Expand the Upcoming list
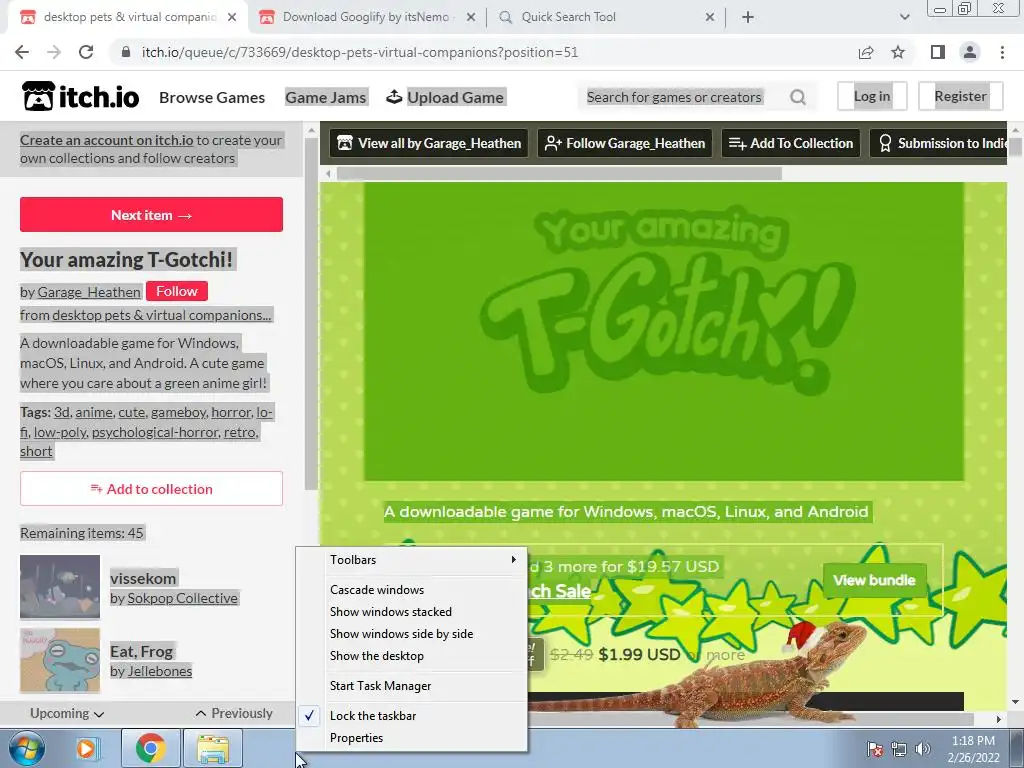This screenshot has width=1024, height=768. tap(67, 713)
